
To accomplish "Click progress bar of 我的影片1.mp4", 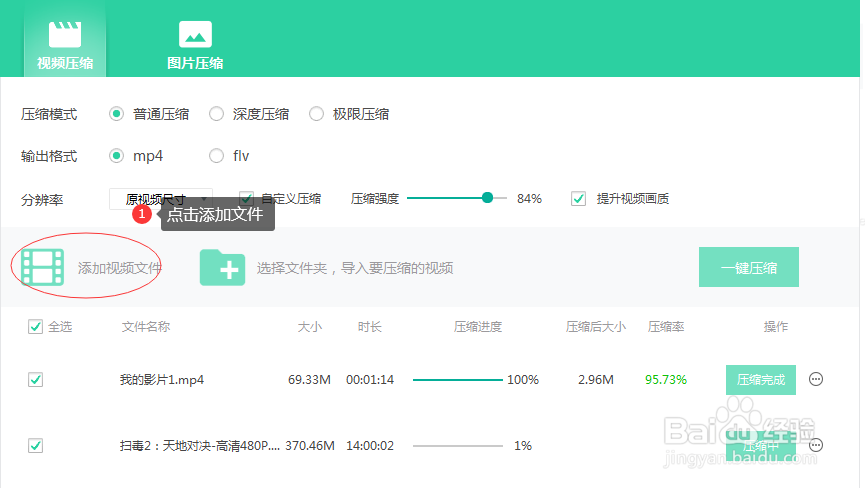I will click(458, 380).
